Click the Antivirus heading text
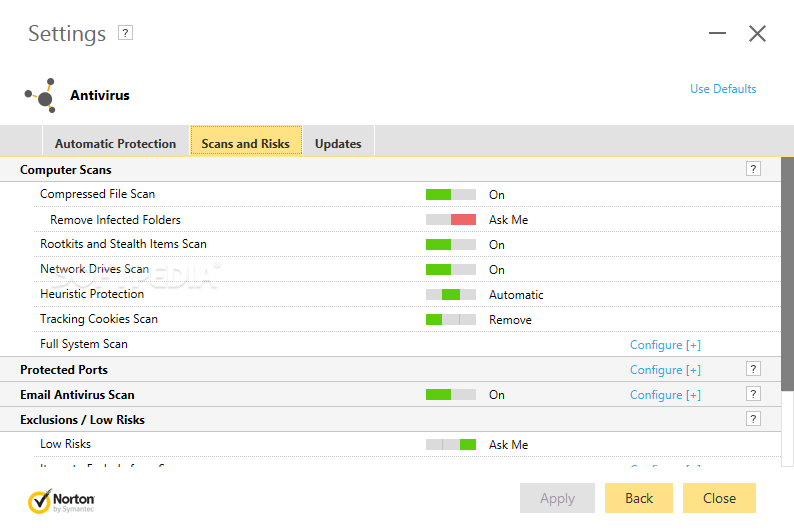The height and width of the screenshot is (530, 794). [x=100, y=95]
